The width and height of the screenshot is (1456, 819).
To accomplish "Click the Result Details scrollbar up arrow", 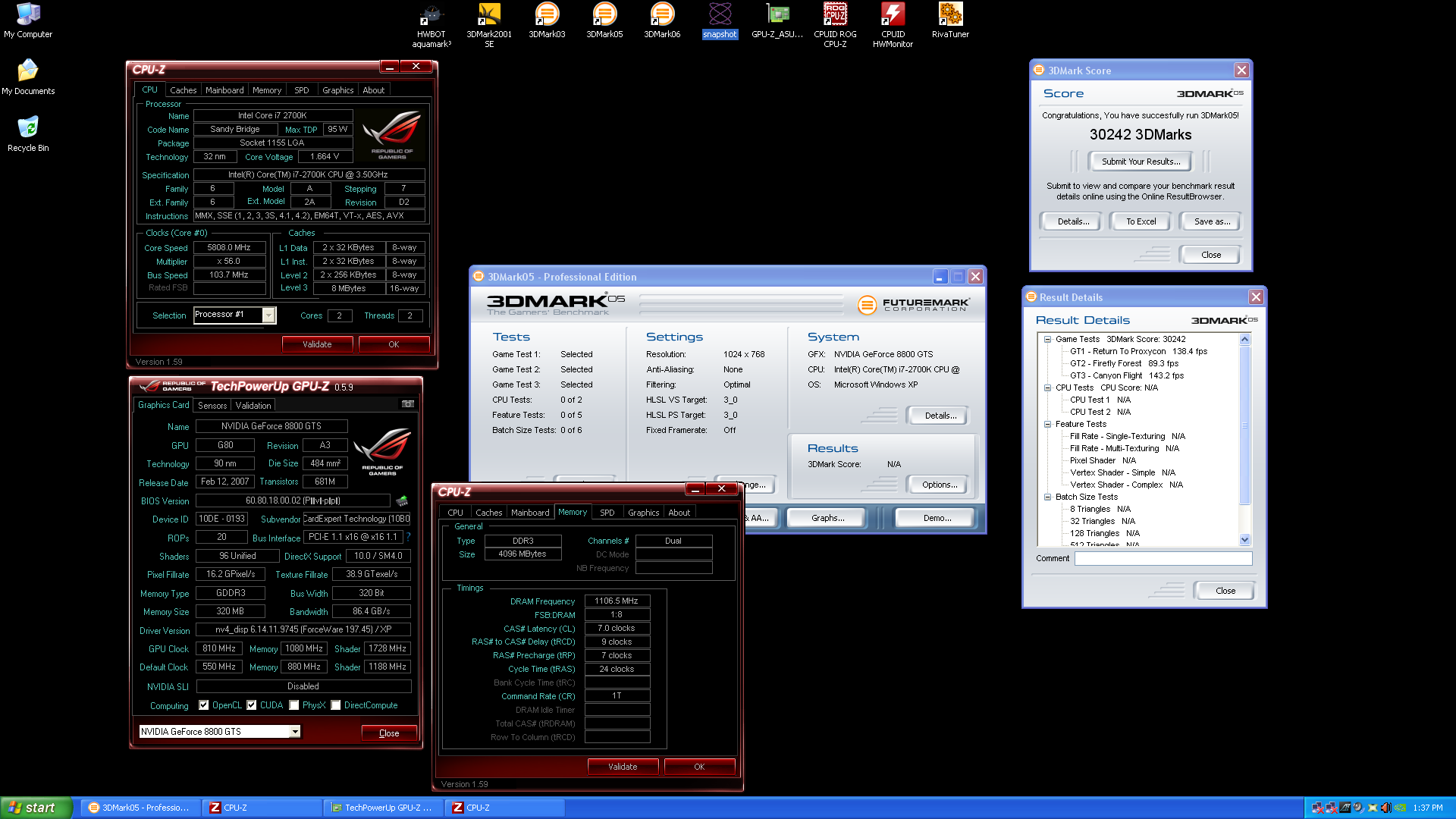I will (1244, 340).
